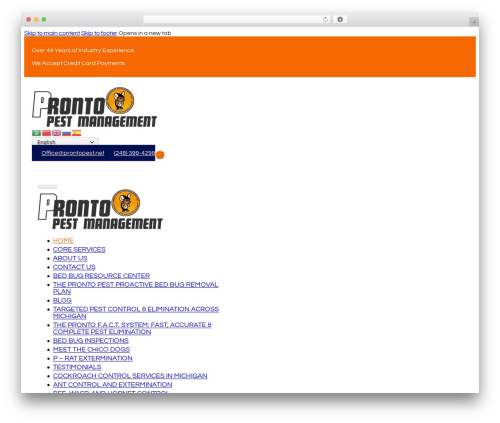
Task: Open the Pronto F.A.C.T. System link
Action: [x=132, y=328]
